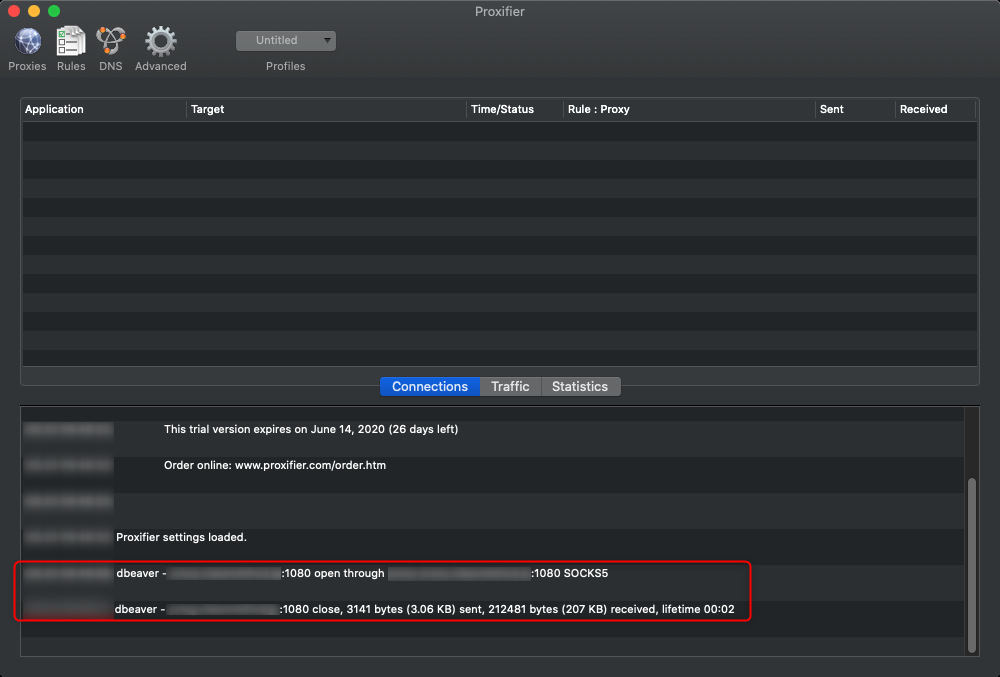Open the Proxies settings icon
Viewport: 1000px width, 677px height.
[27, 42]
